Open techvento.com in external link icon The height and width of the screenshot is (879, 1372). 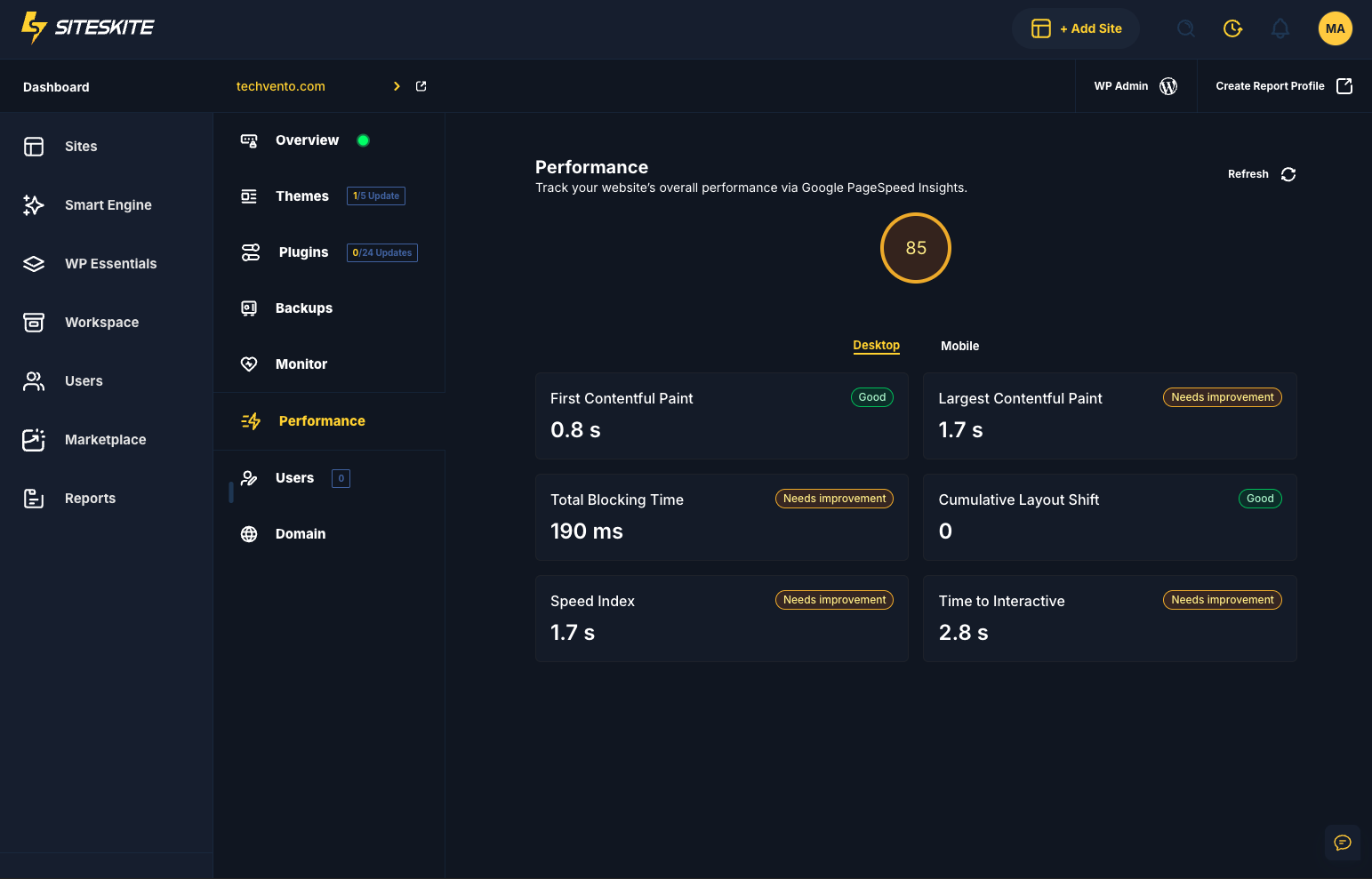[x=421, y=86]
